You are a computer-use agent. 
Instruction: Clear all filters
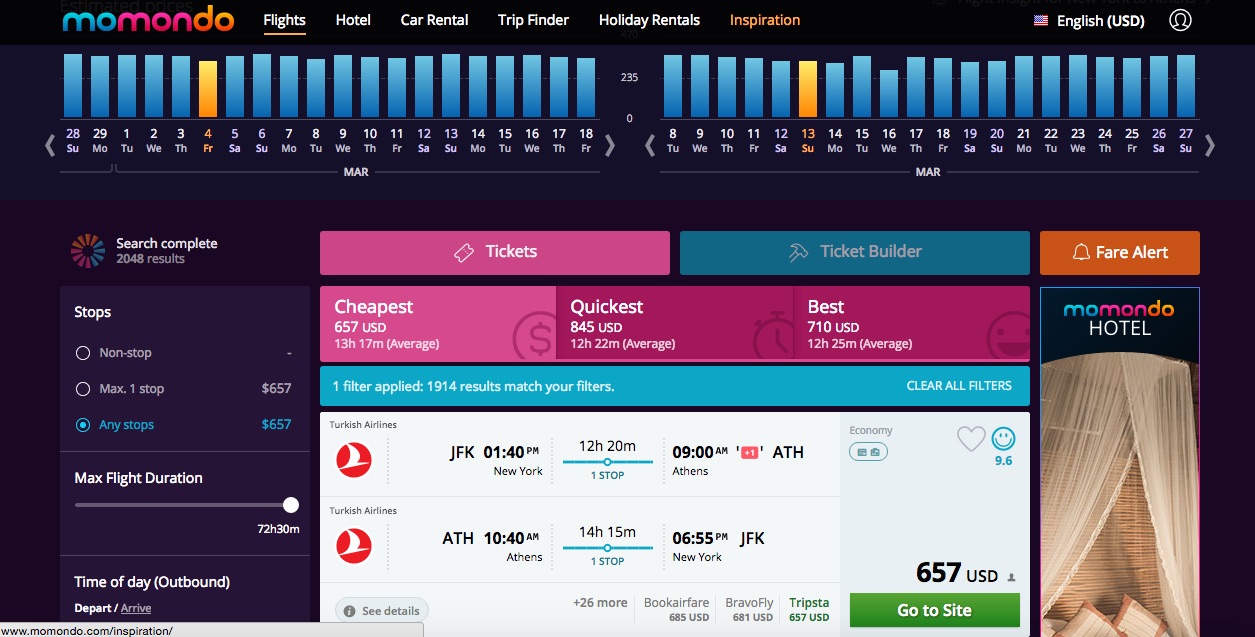click(x=959, y=386)
